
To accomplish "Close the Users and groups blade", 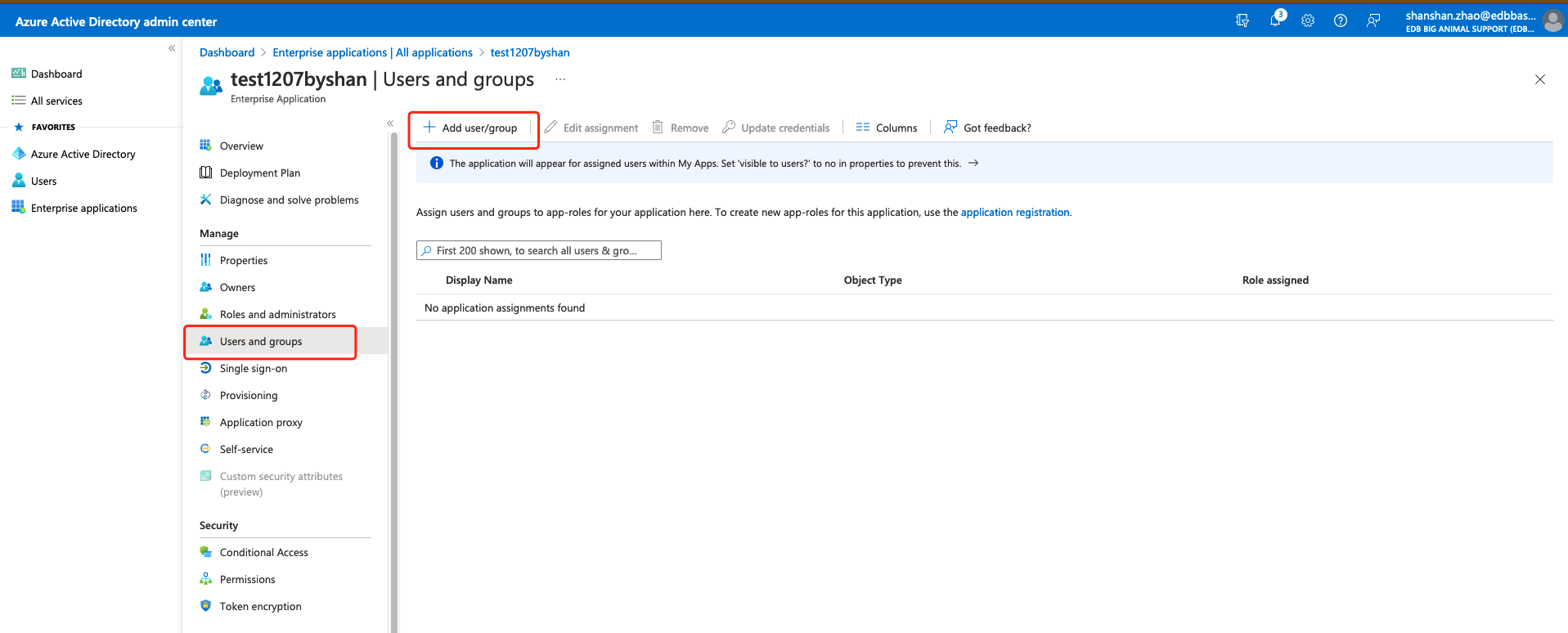I will coord(1540,79).
